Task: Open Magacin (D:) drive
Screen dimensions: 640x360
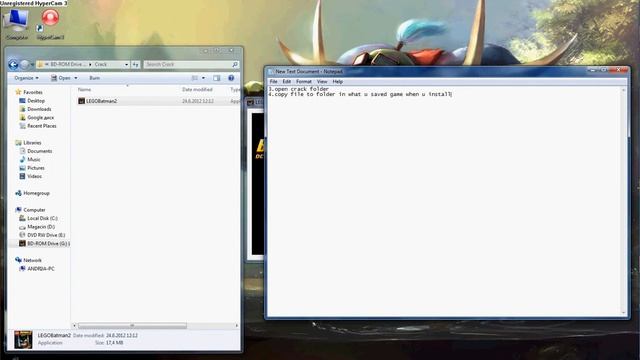Action: 41,227
